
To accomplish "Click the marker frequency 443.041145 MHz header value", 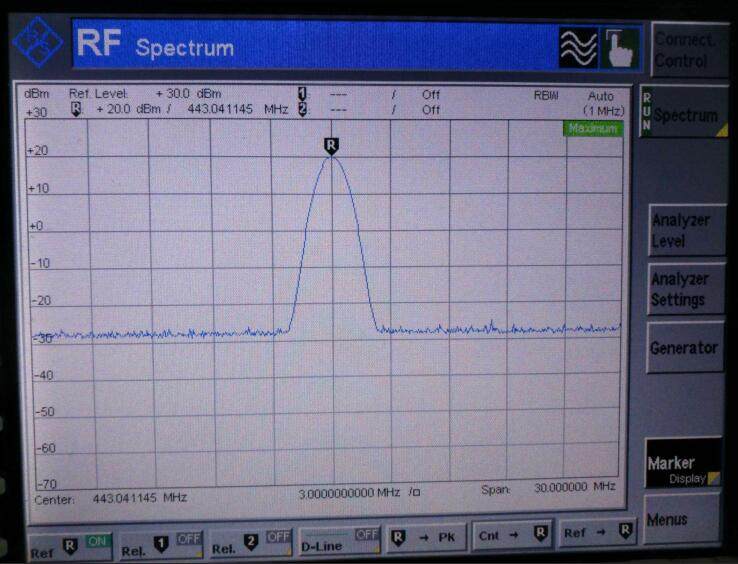I will pos(238,109).
